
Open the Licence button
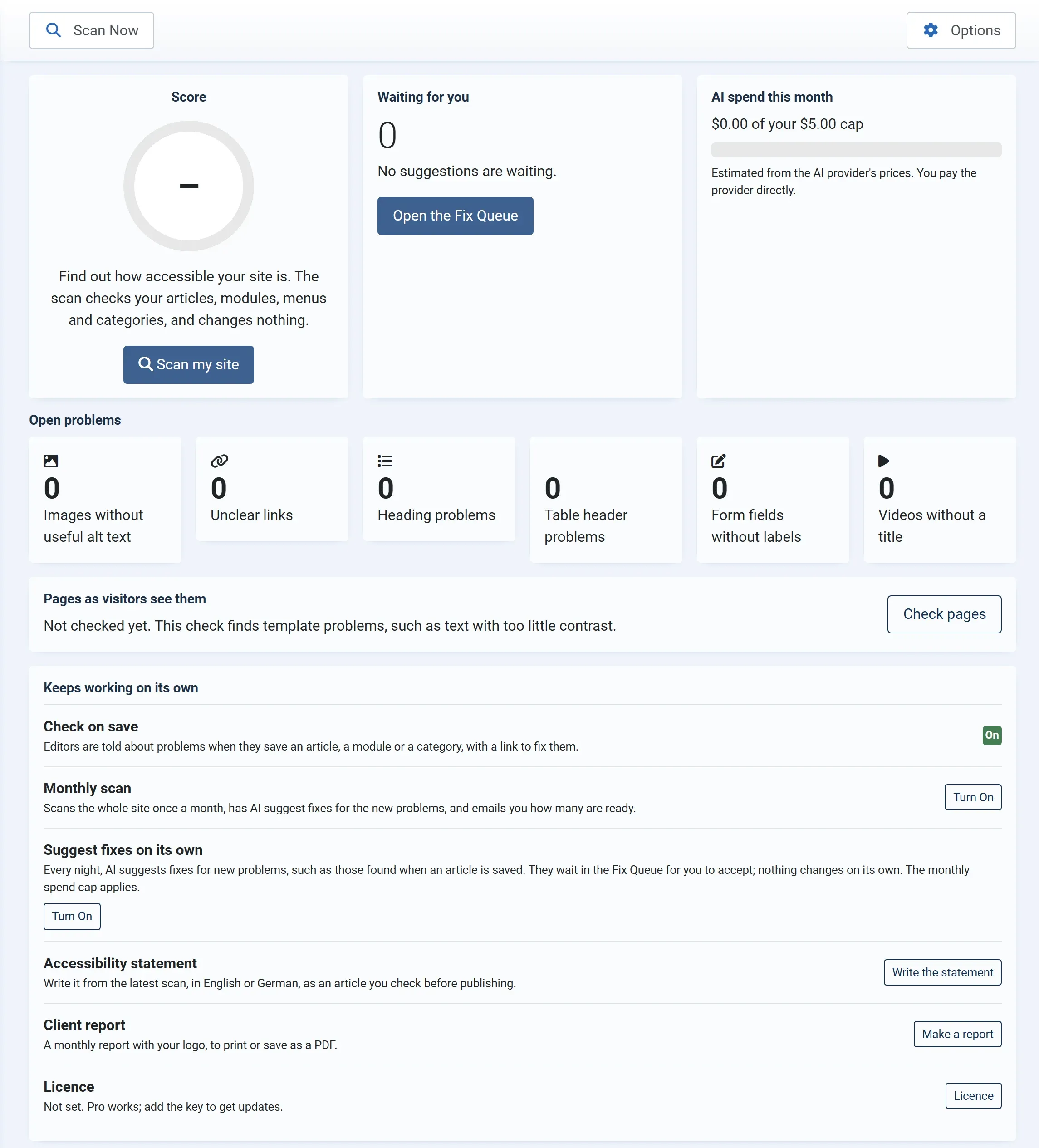pos(973,1096)
